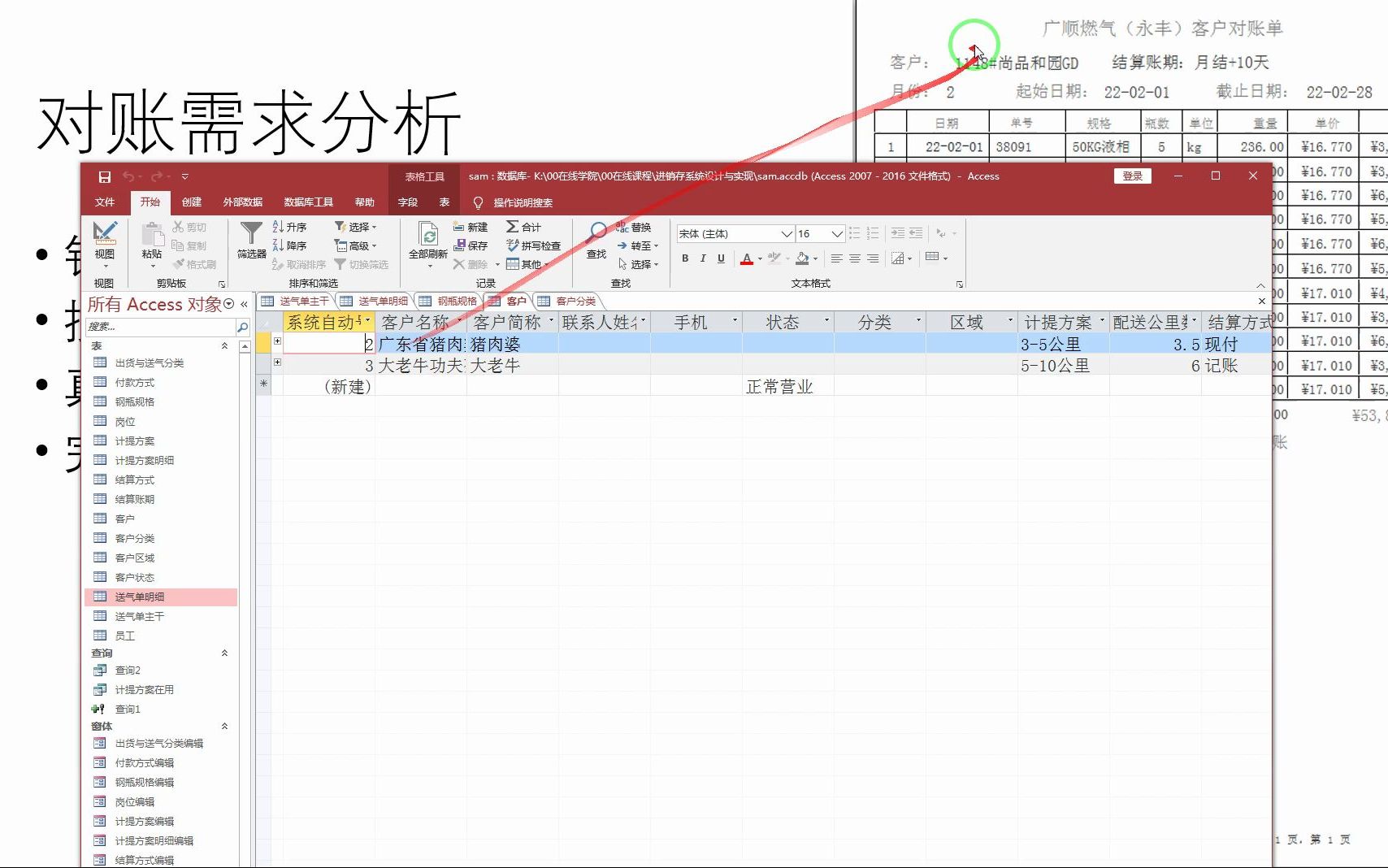Open the 其他 More records dropdown

pos(527,264)
